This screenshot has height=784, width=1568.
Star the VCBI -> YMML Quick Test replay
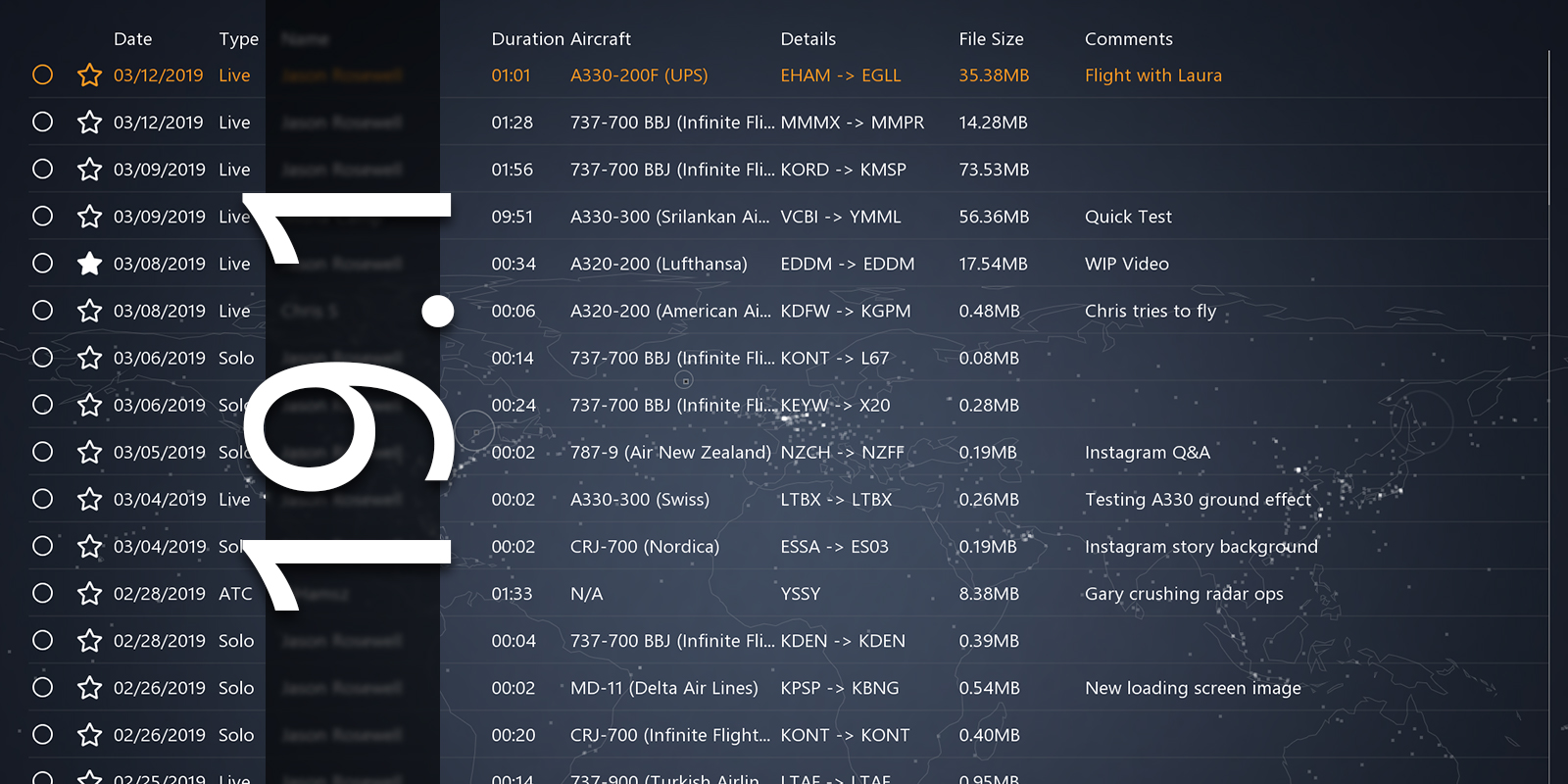click(x=89, y=217)
